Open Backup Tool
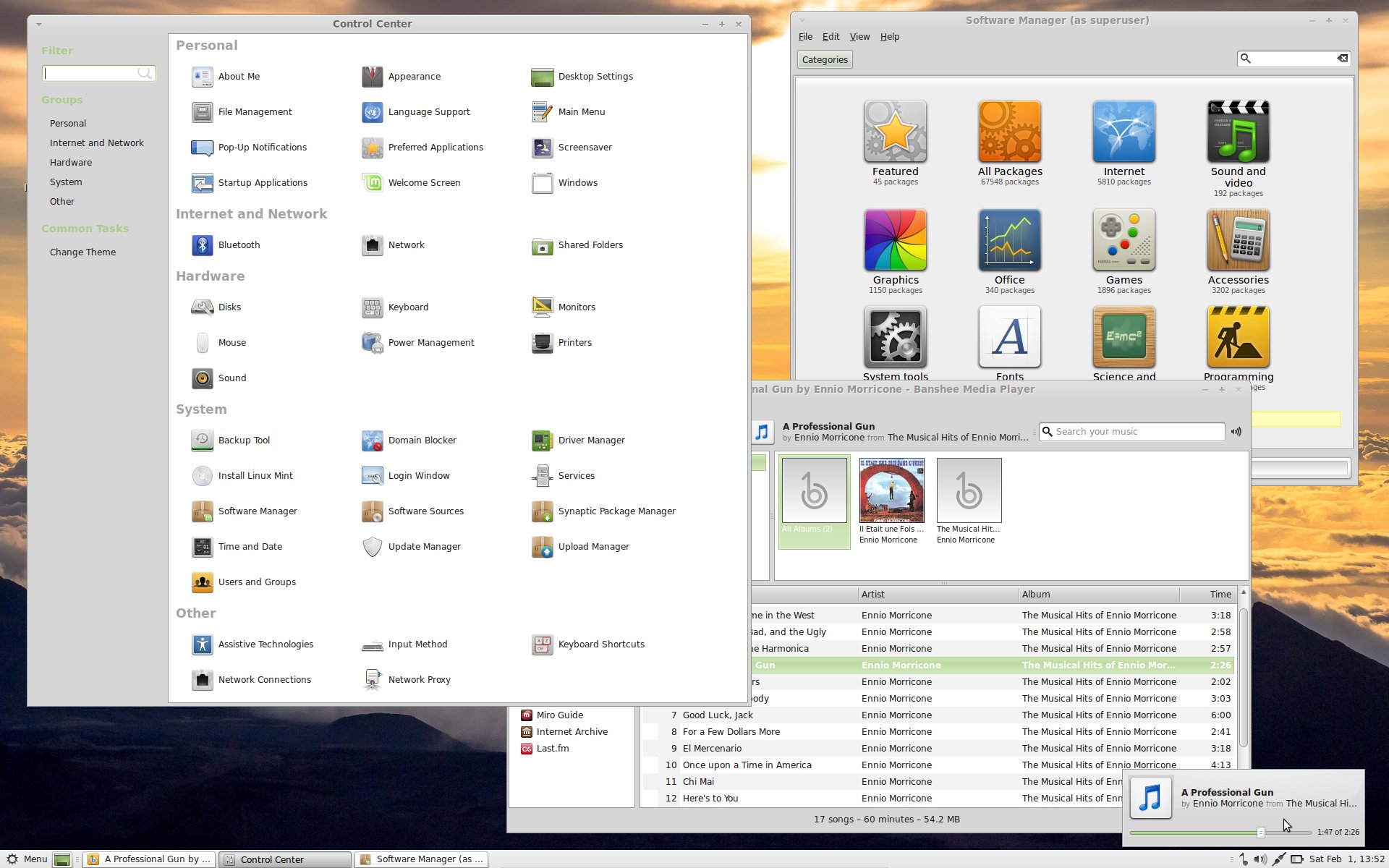The height and width of the screenshot is (868, 1389). tap(231, 440)
